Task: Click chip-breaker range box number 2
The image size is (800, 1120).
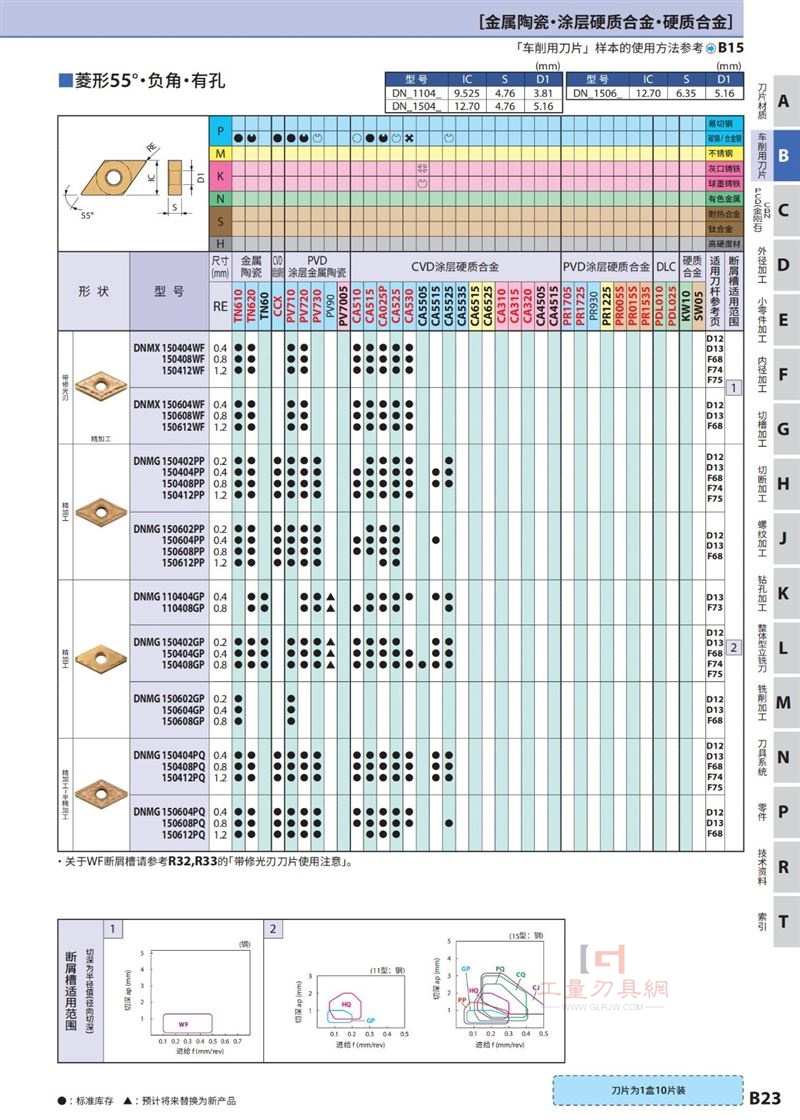Action: click(734, 648)
